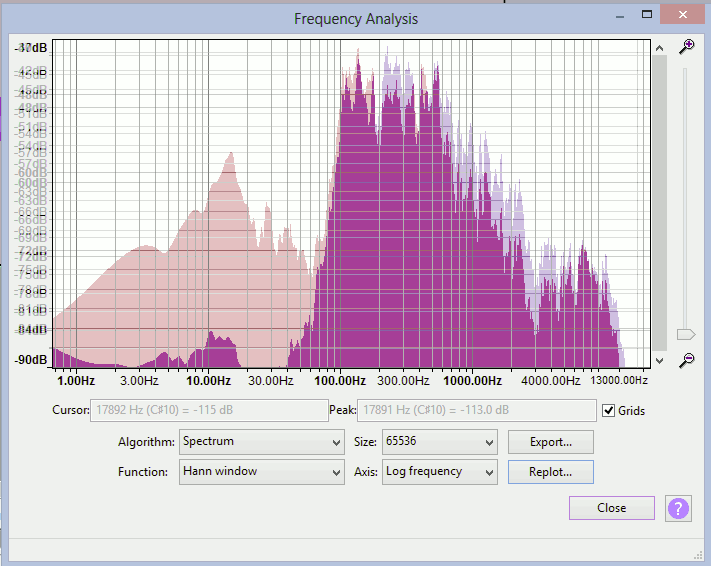This screenshot has width=711, height=566.
Task: Open the Axis dropdown showing Log frequency
Action: click(439, 472)
